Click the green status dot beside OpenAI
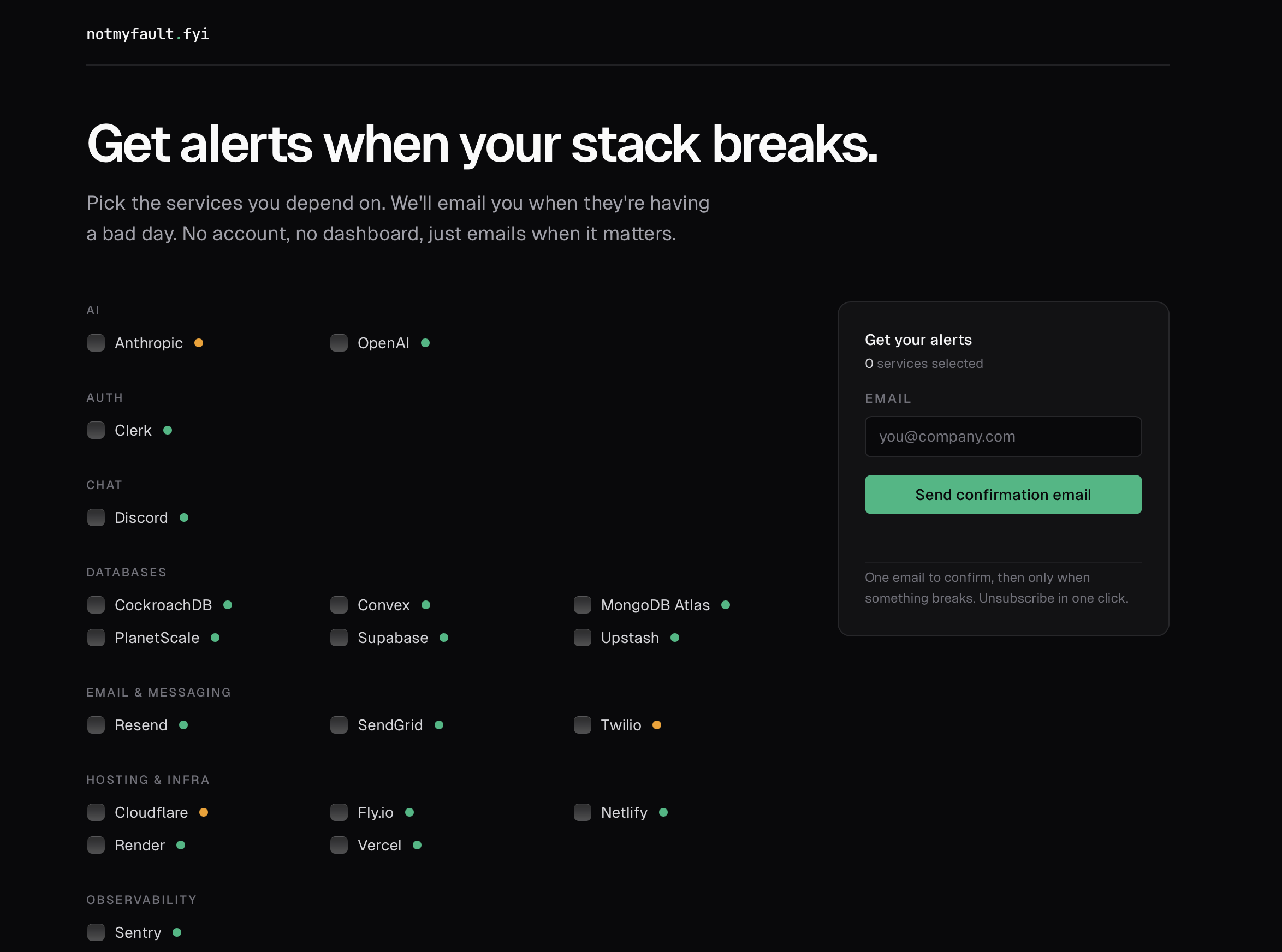The width and height of the screenshot is (1282, 952). [x=425, y=343]
